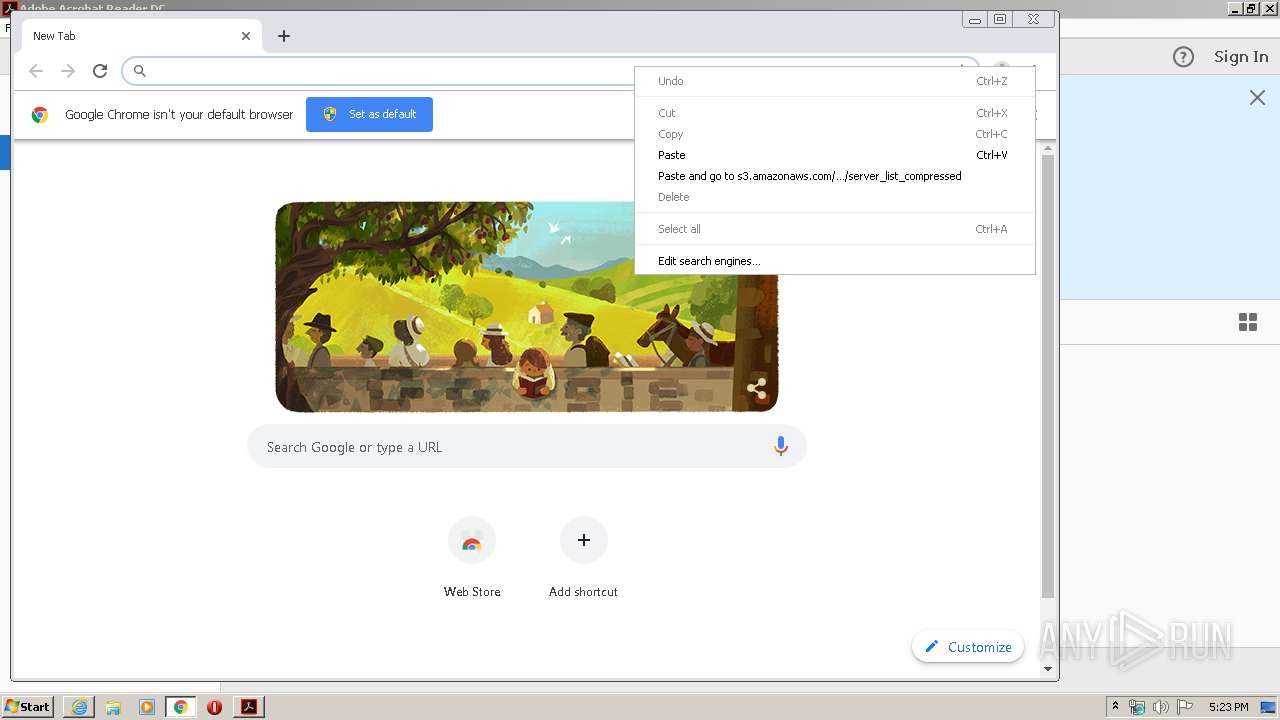Open the Web Store shortcut icon

[472, 541]
